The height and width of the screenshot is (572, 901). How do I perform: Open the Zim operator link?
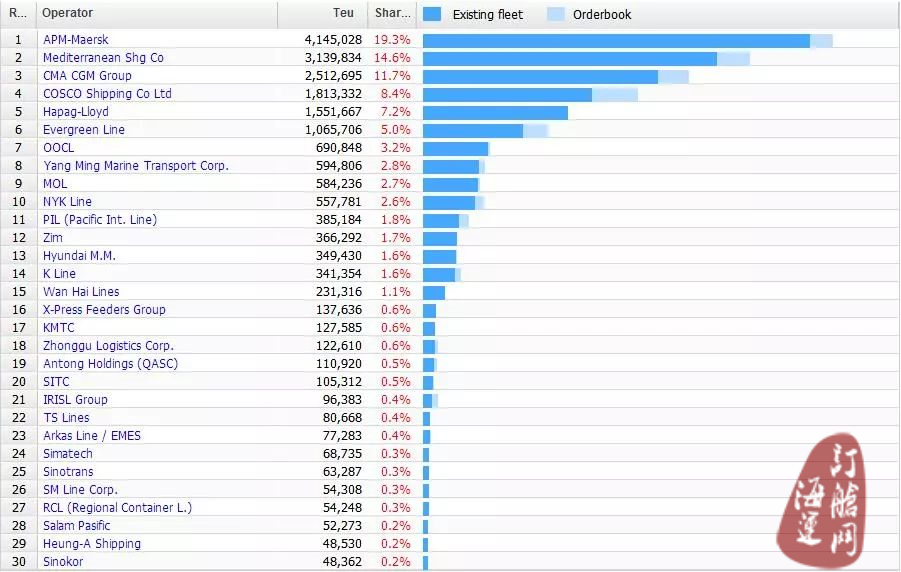53,238
